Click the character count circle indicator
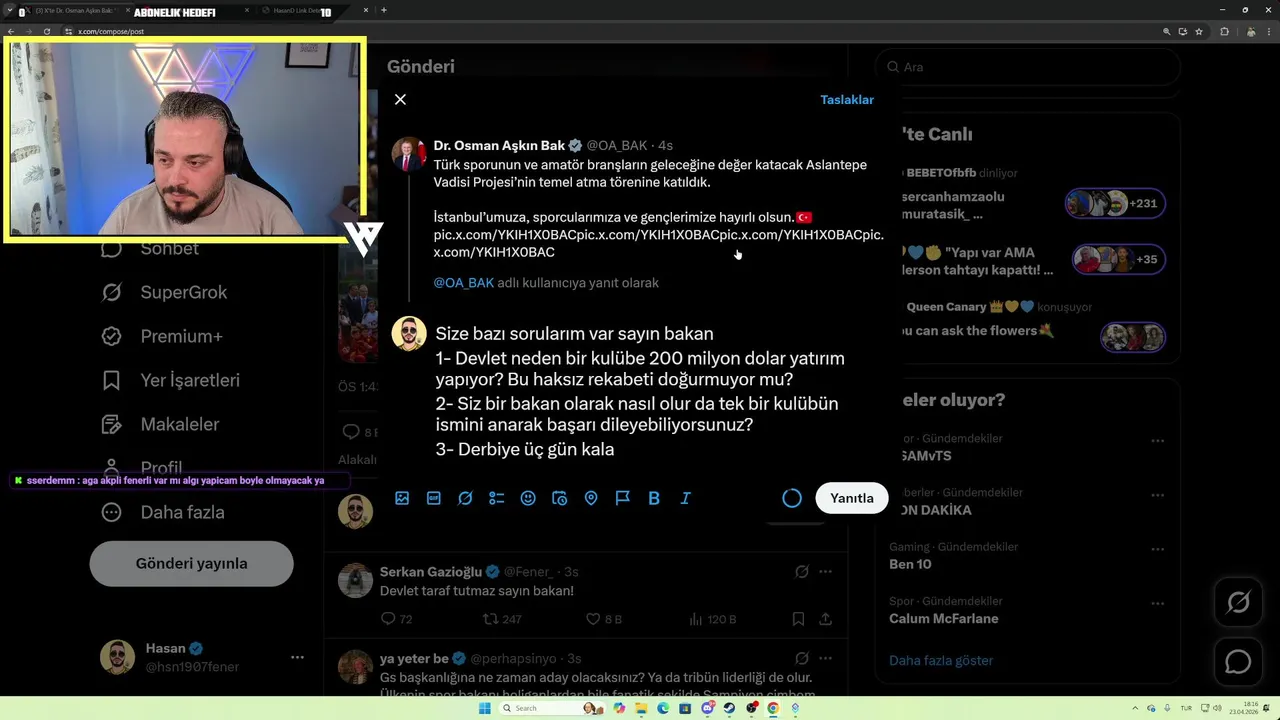The width and height of the screenshot is (1280, 720). [x=792, y=498]
